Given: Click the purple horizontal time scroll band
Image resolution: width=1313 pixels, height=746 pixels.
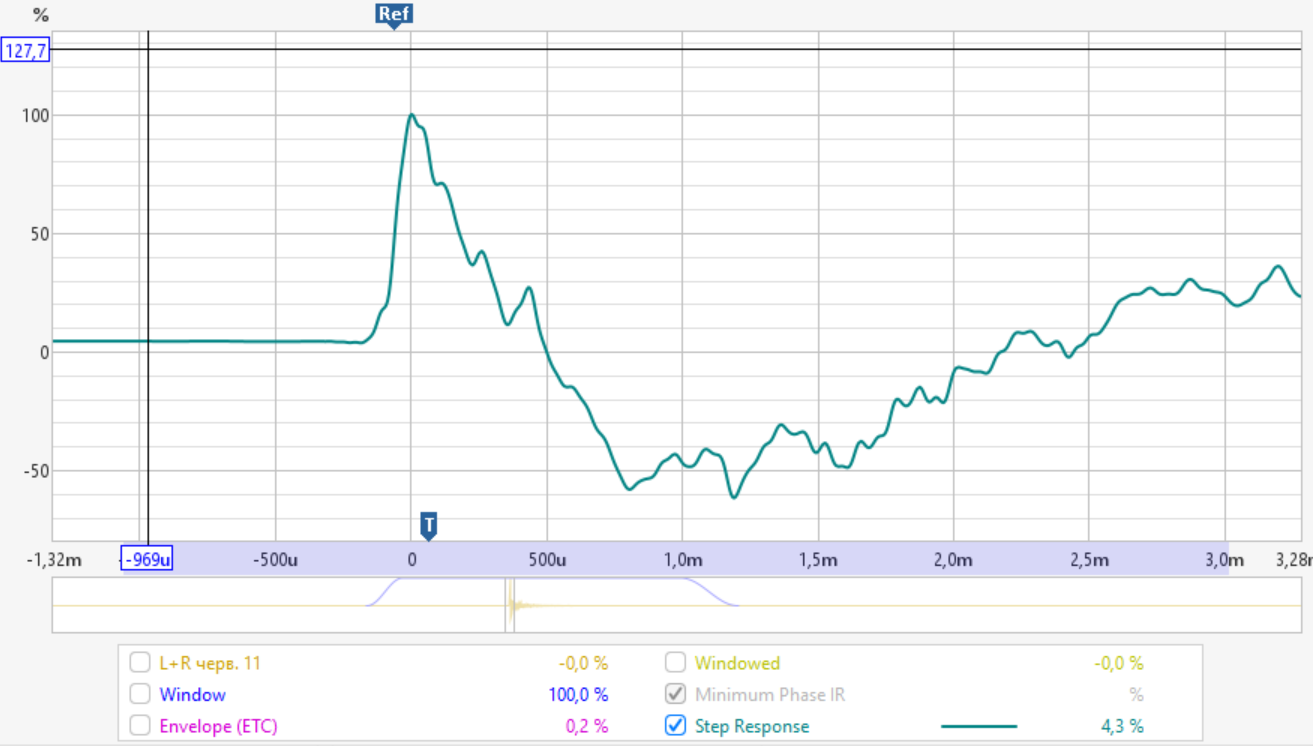Looking at the screenshot, I should pos(700,558).
